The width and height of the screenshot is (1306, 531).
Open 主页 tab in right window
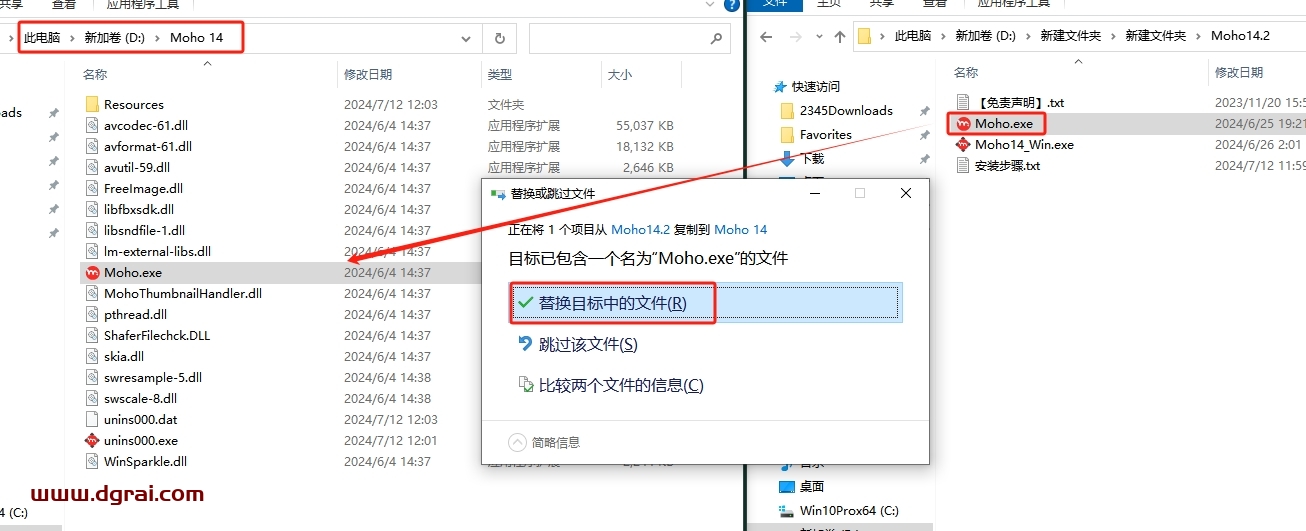coord(830,4)
